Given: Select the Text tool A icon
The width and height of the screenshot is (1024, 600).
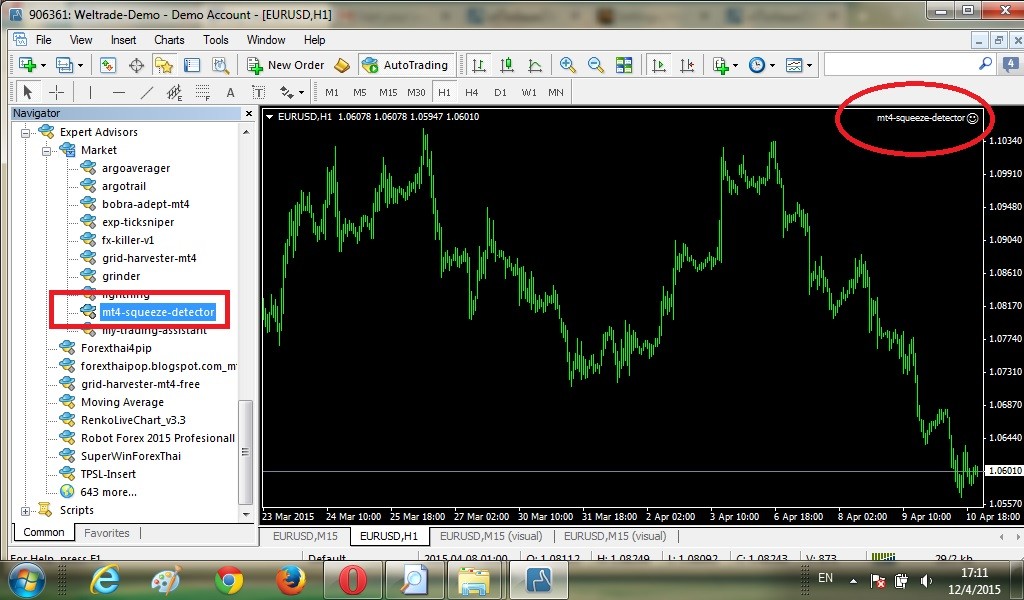Looking at the screenshot, I should point(230,92).
